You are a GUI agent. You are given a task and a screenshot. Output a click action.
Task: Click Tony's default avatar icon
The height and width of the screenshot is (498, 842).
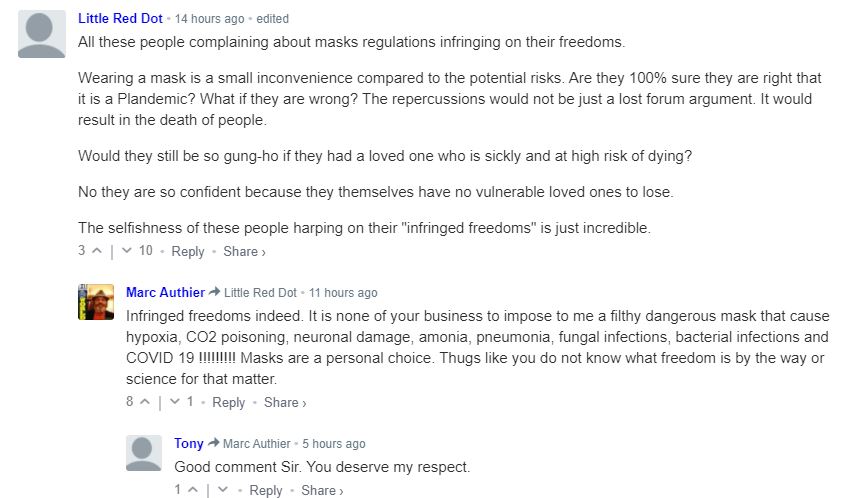[x=143, y=453]
